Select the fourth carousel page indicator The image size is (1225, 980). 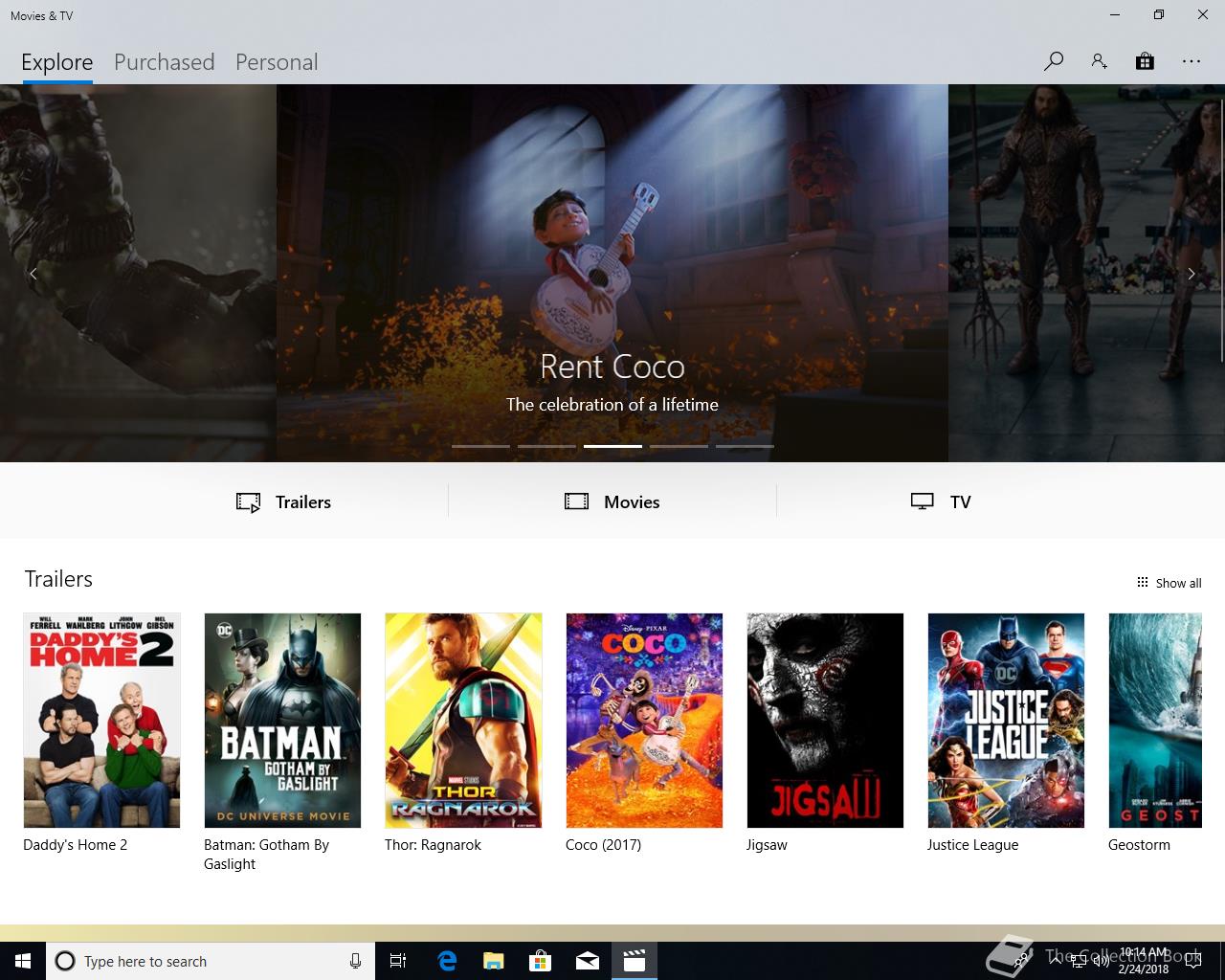point(679,446)
